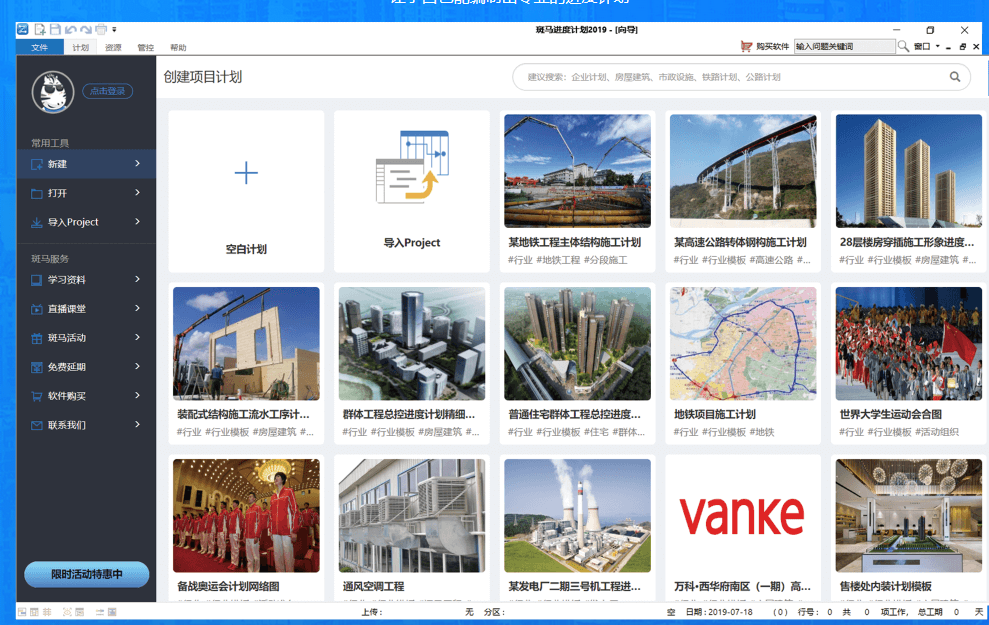Click the 斑马活动 gift icon
Viewport: 989px width, 625px height.
point(37,338)
